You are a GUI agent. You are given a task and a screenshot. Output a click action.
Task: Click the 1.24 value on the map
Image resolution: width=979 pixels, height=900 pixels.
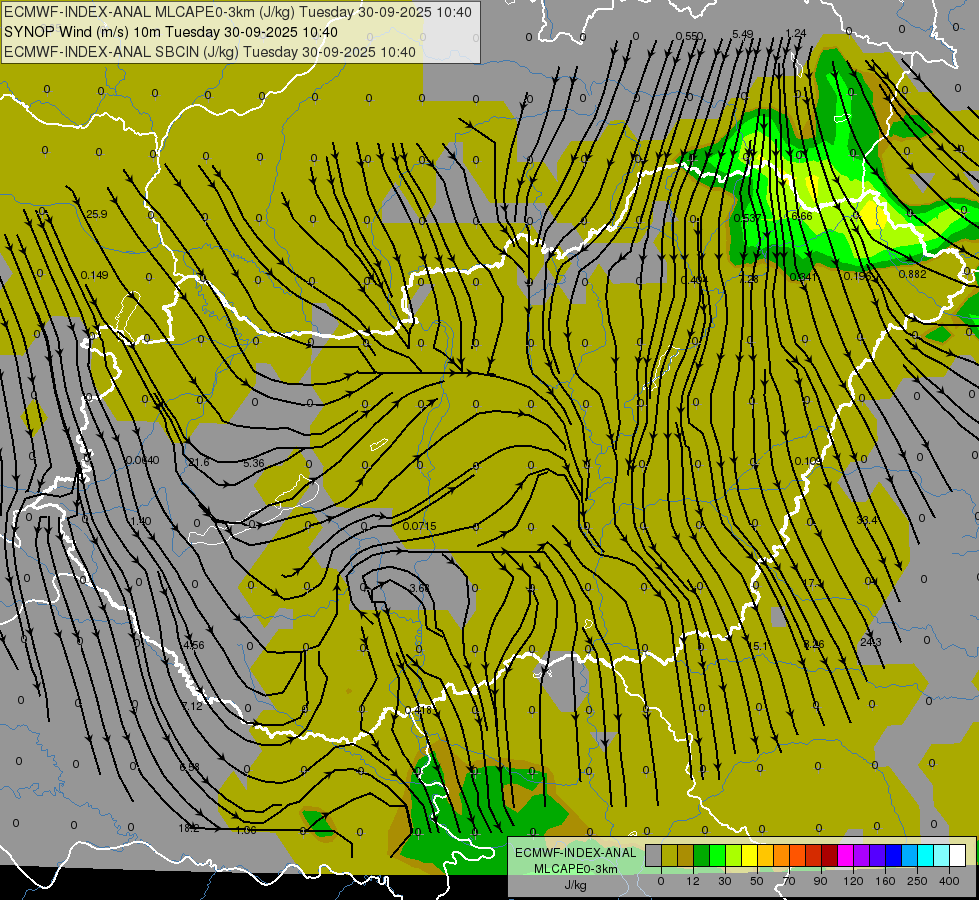click(x=795, y=33)
